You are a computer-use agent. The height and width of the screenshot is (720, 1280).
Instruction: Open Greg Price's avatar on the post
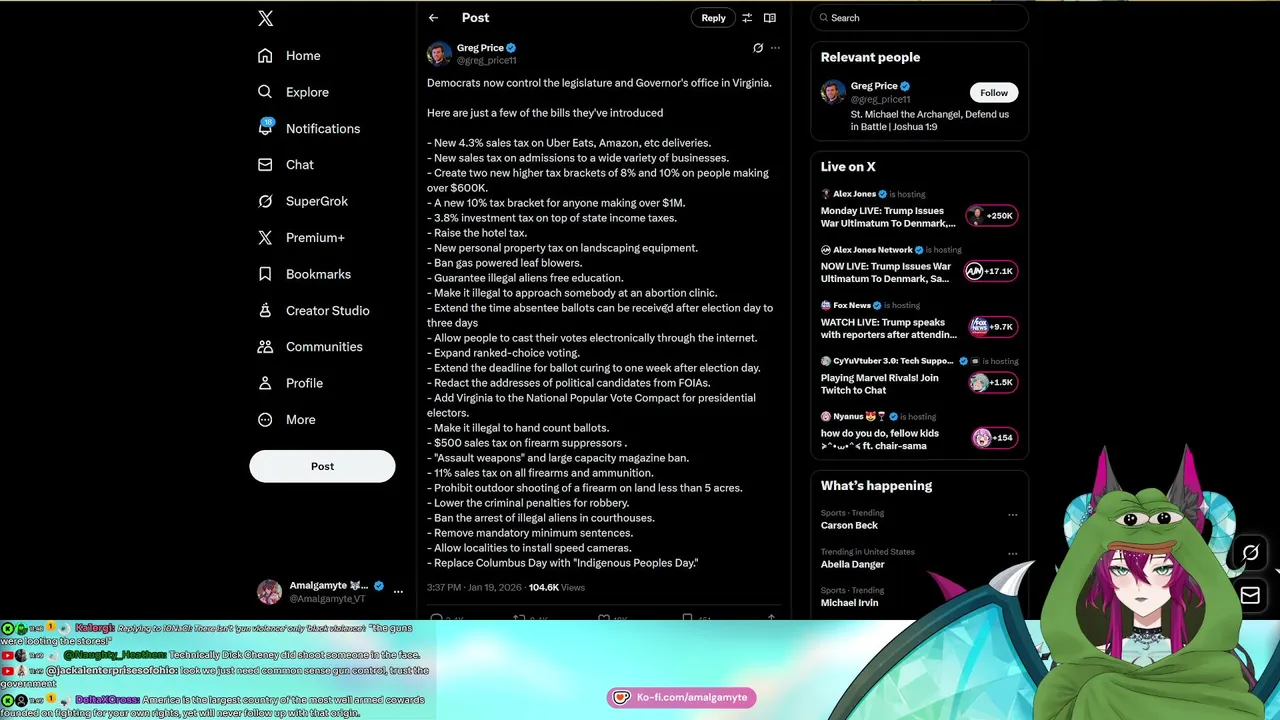(439, 54)
